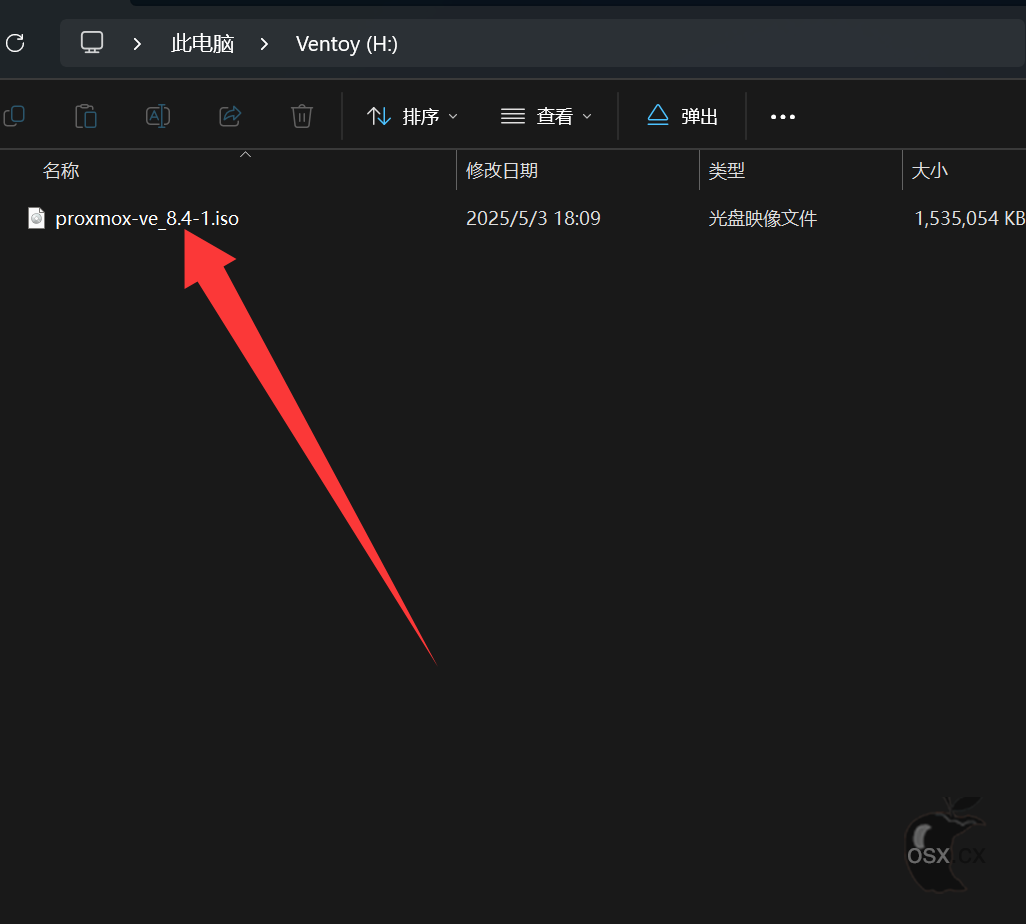The width and height of the screenshot is (1026, 924).
Task: Click the 光盘映像文件 type cell
Action: click(762, 218)
